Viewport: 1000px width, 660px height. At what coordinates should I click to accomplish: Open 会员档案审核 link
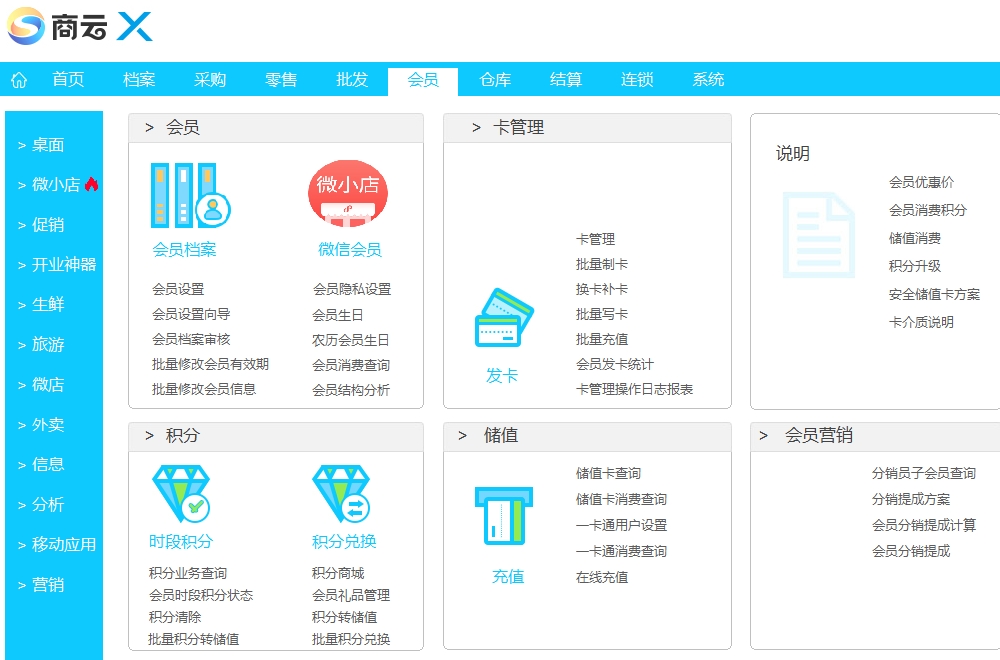pyautogui.click(x=191, y=339)
